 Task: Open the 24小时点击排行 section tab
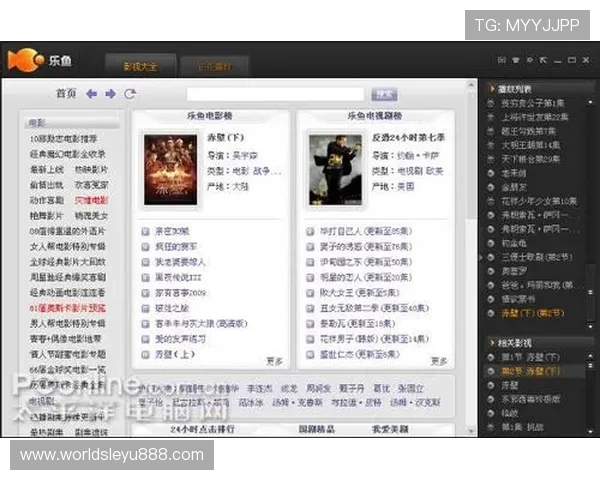(x=202, y=429)
